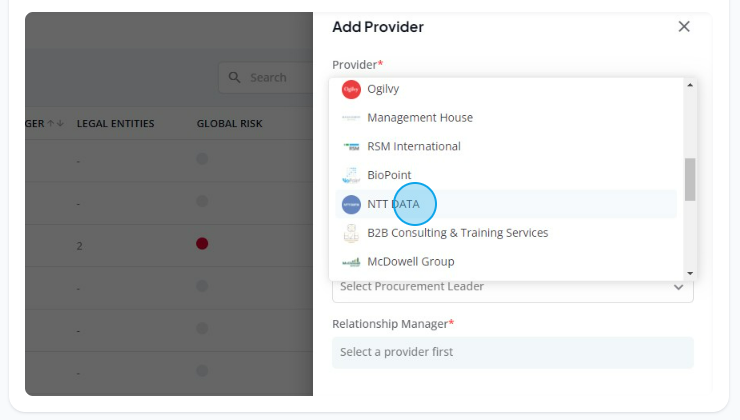Close the Add Provider panel
740x420 pixels.
[x=684, y=26]
